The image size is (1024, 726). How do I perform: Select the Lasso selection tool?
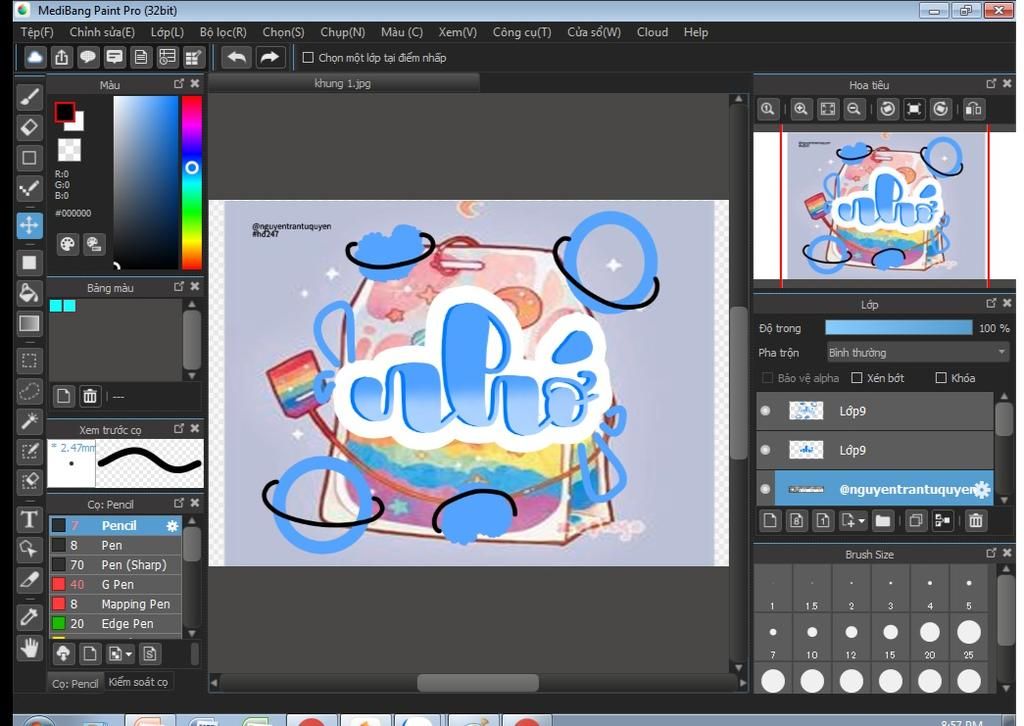click(x=29, y=391)
